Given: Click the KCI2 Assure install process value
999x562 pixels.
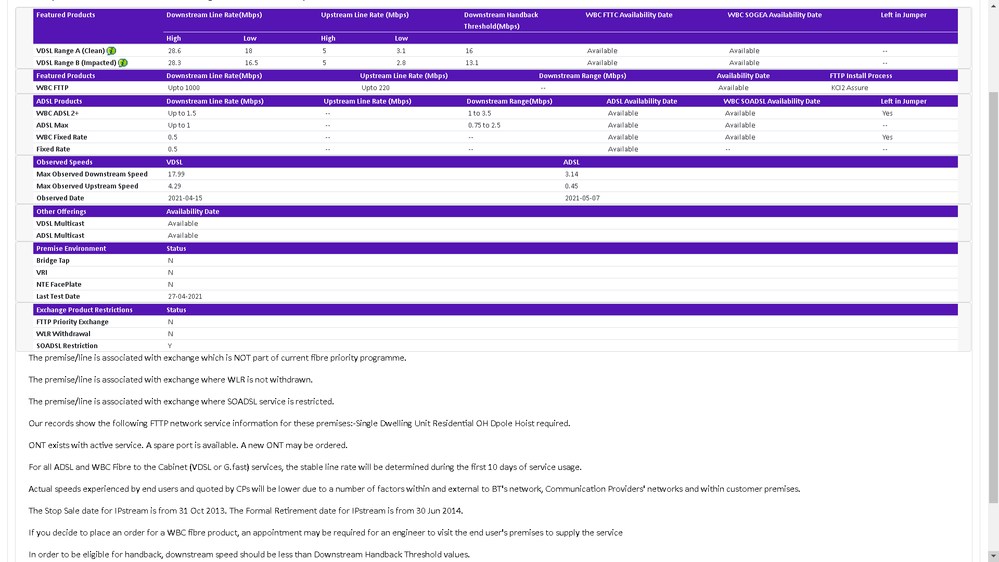Looking at the screenshot, I should coord(849,88).
